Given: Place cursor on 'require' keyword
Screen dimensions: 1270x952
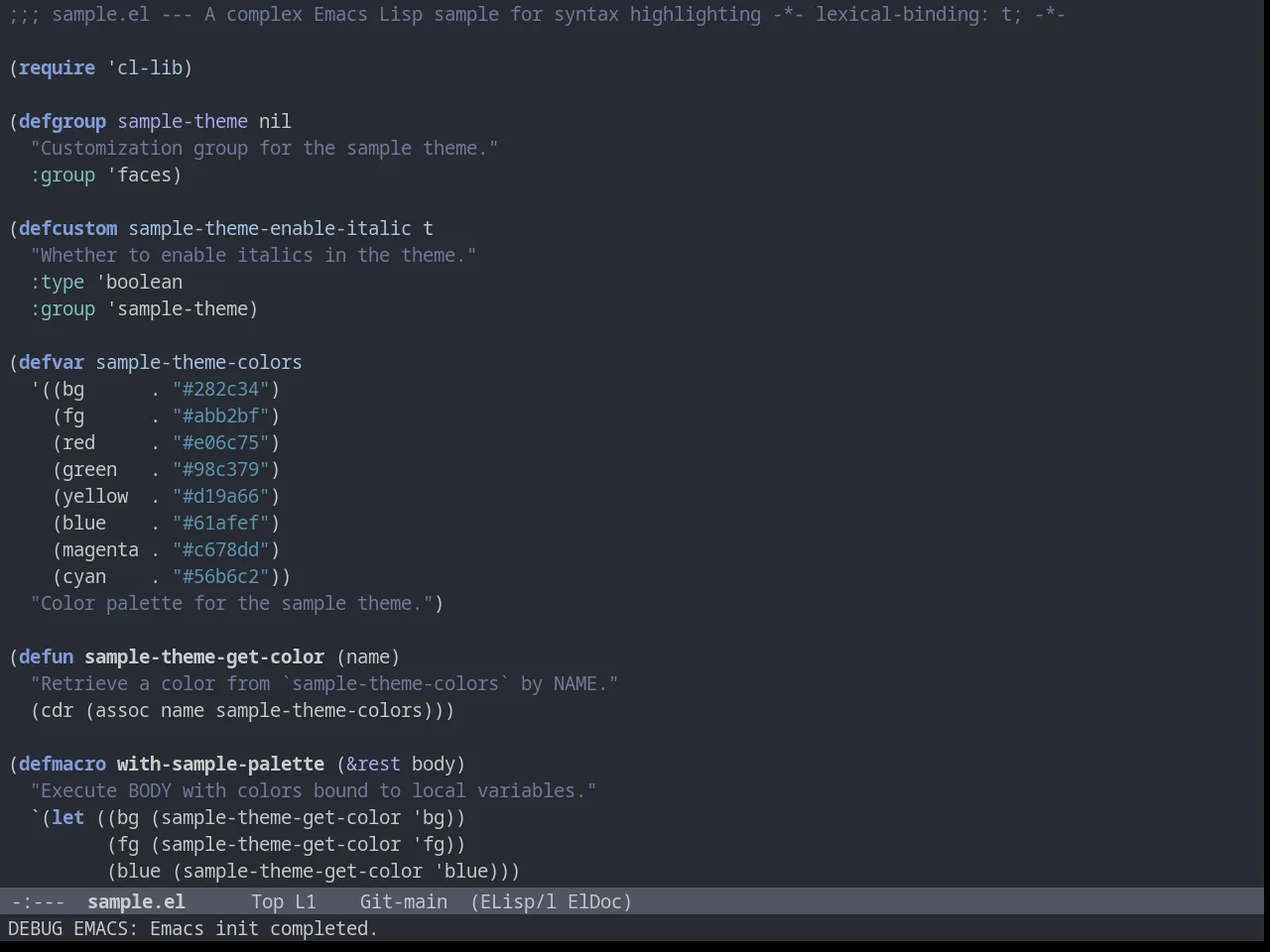Looking at the screenshot, I should (57, 67).
